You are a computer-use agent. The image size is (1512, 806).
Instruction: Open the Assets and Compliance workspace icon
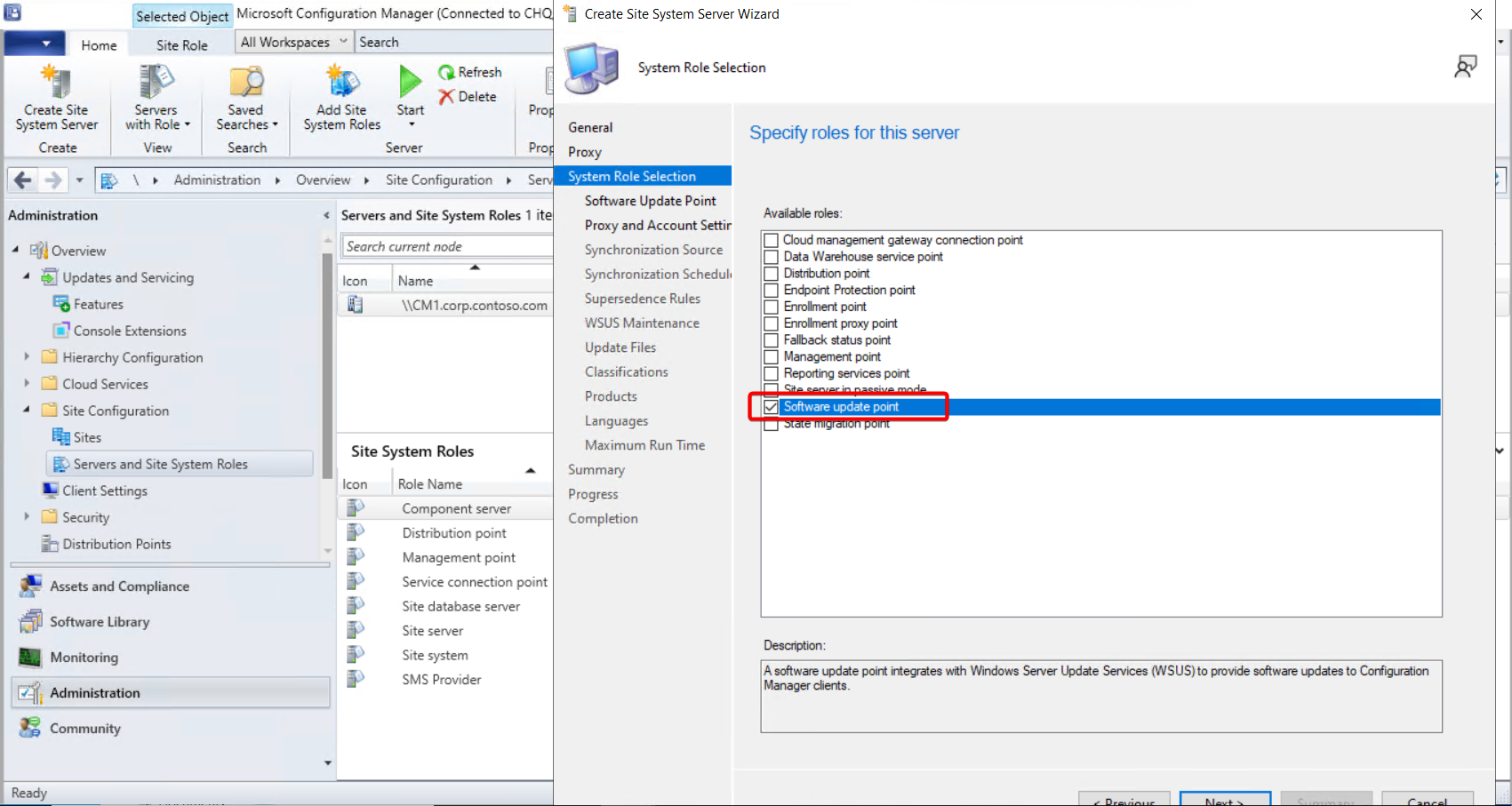[x=31, y=586]
